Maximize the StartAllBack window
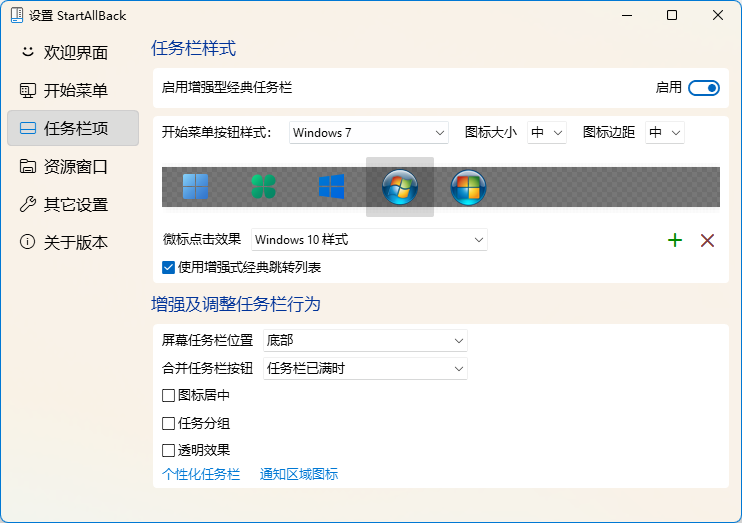This screenshot has height=523, width=742. [672, 16]
